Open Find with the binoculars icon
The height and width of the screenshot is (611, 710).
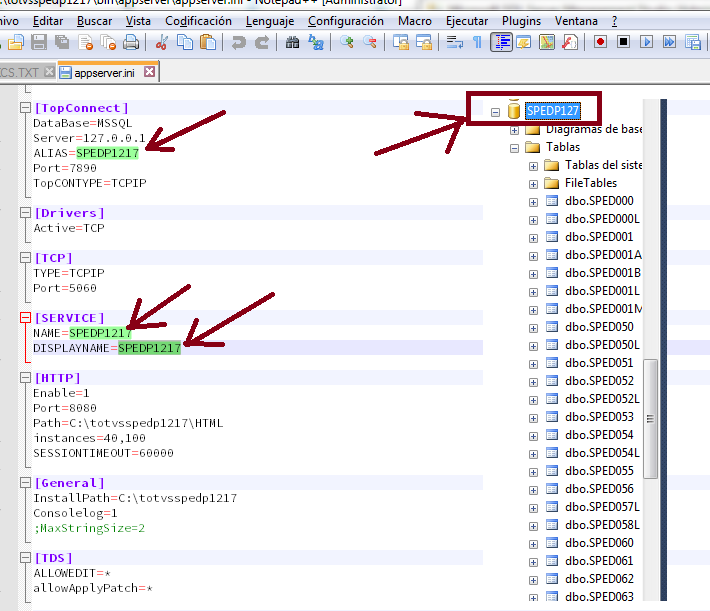(x=293, y=43)
